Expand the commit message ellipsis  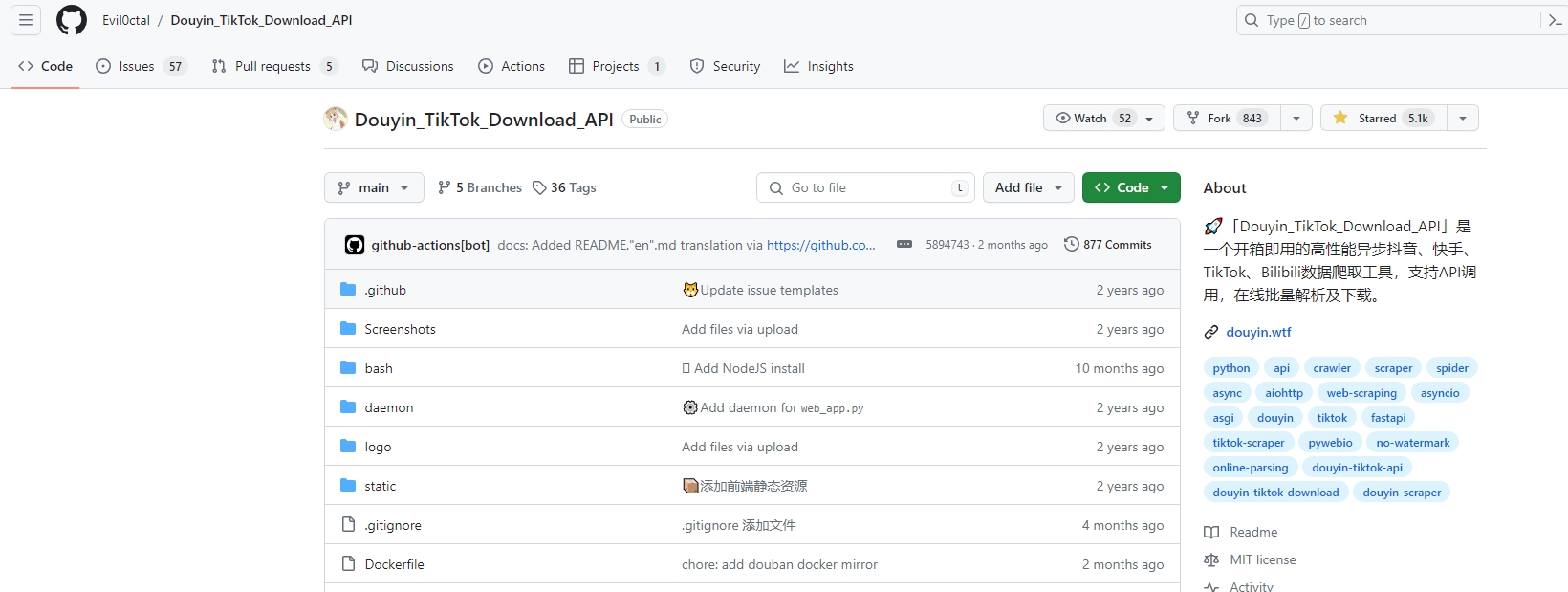pyautogui.click(x=904, y=245)
